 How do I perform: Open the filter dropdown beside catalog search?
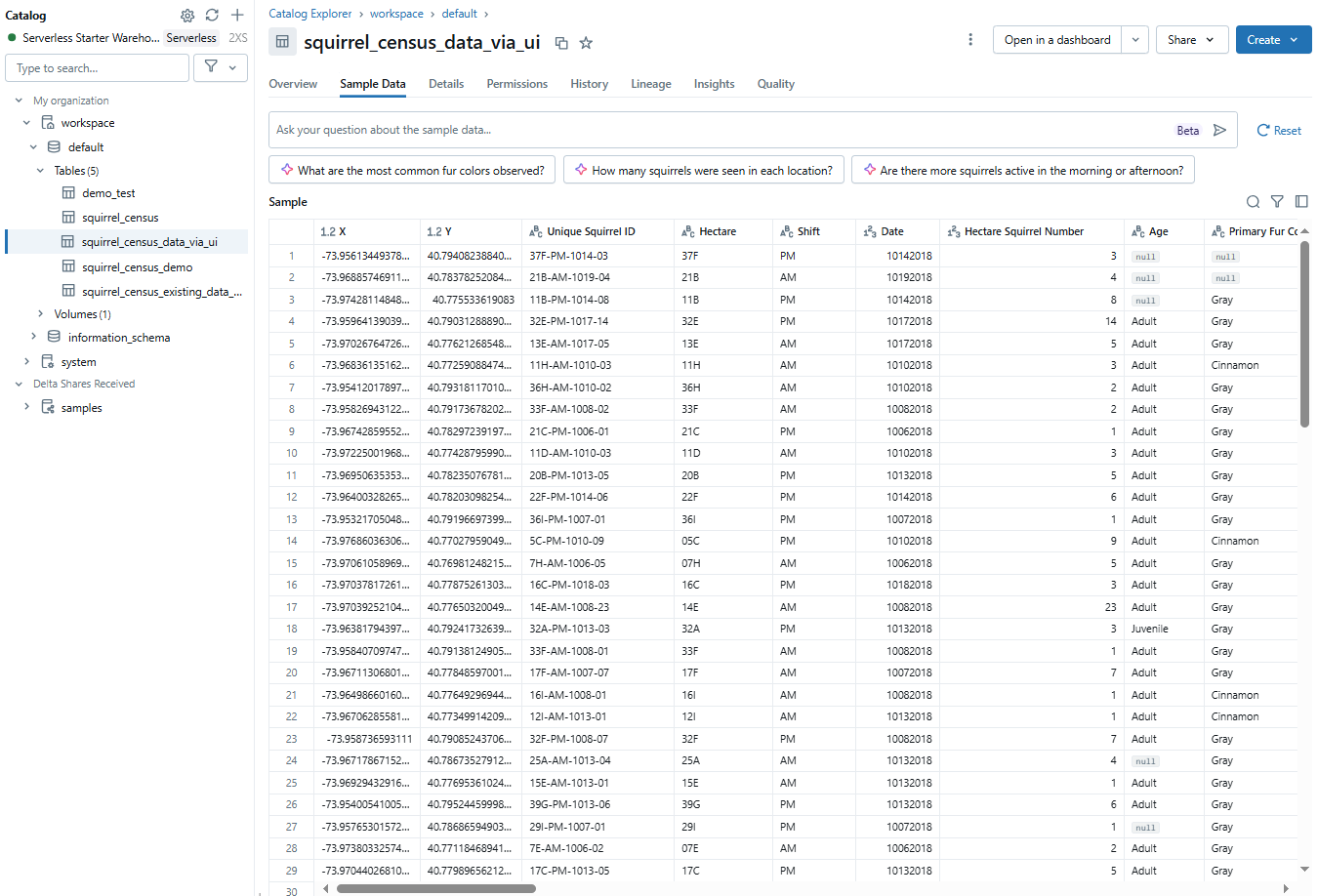(x=220, y=67)
